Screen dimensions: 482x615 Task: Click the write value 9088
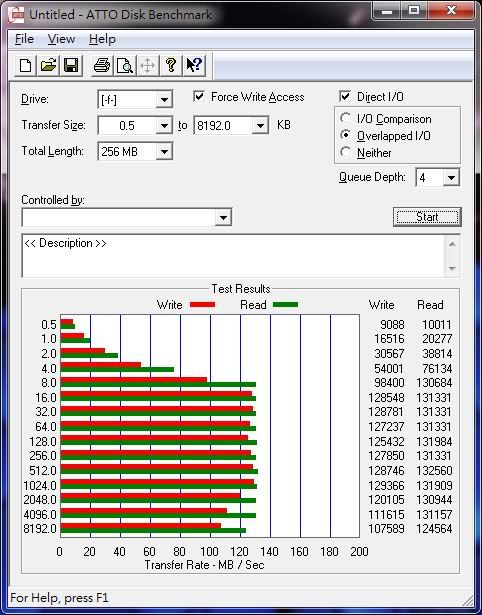coord(392,325)
